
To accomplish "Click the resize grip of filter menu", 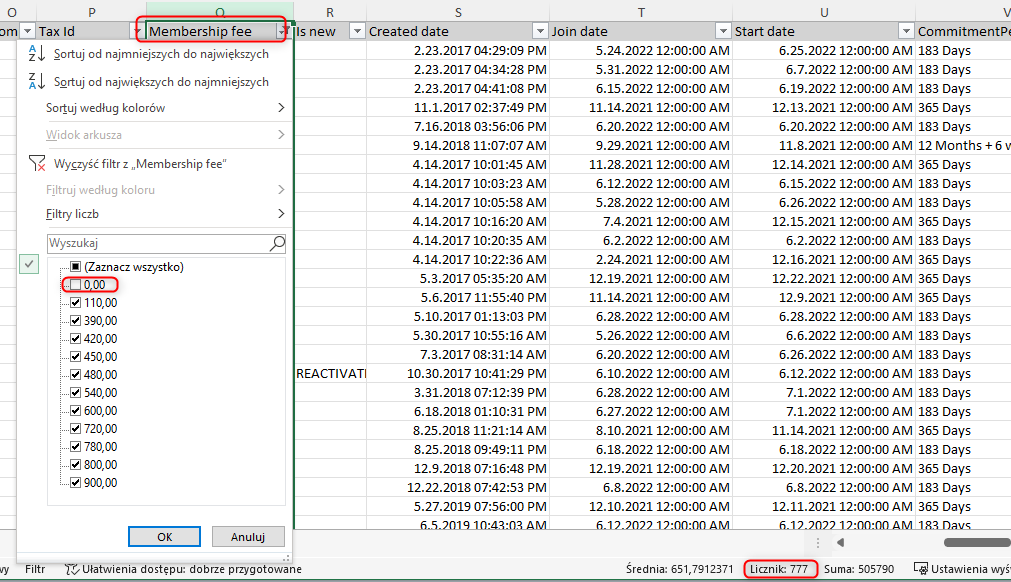I will 287,558.
